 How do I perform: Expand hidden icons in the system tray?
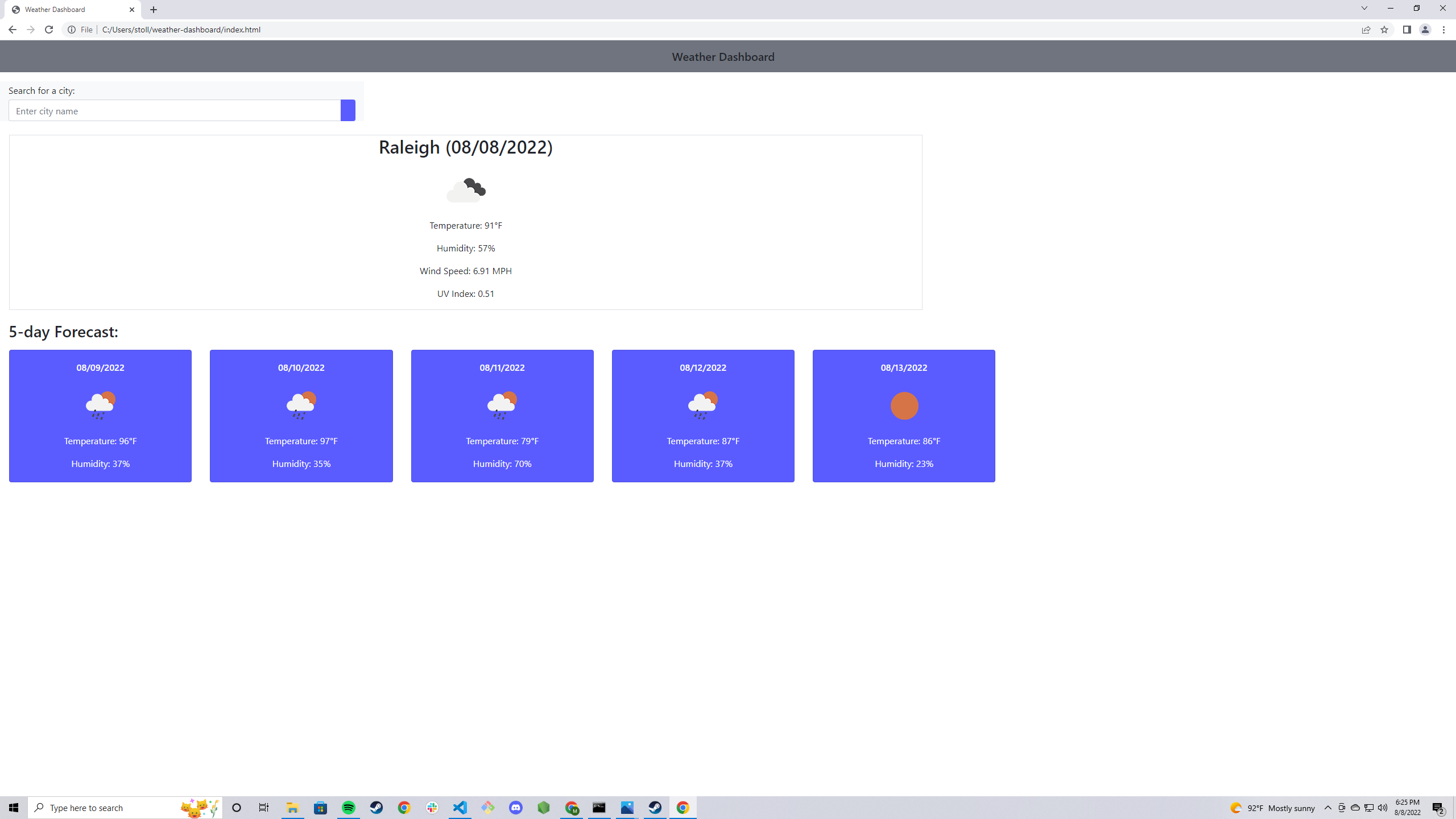[x=1327, y=807]
